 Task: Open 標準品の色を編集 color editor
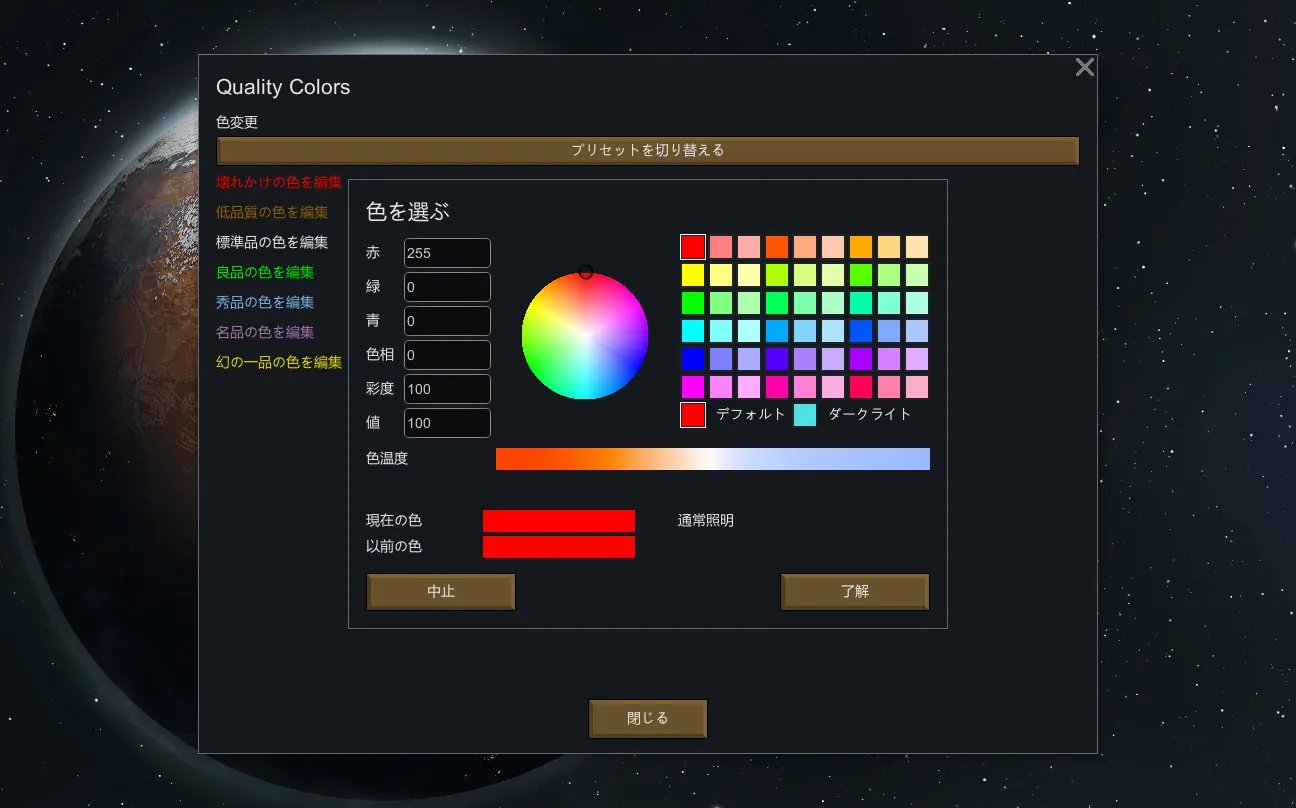(272, 242)
